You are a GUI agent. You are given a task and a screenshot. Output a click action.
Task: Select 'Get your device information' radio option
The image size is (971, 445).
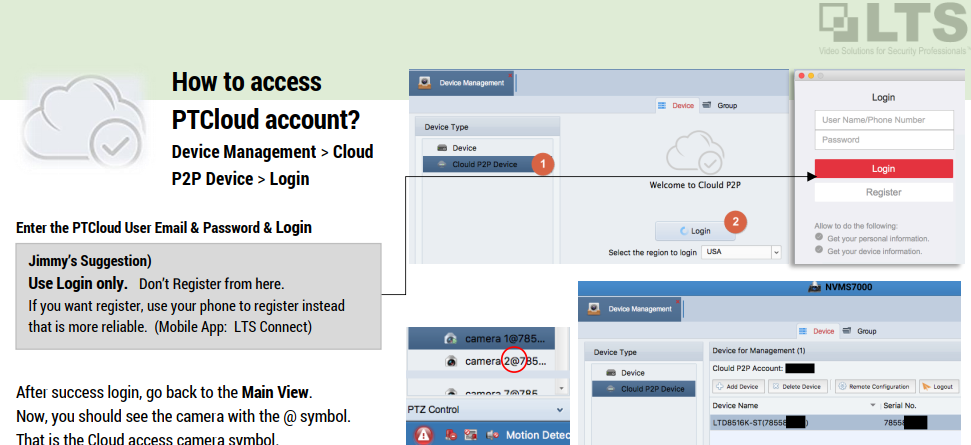coord(821,251)
